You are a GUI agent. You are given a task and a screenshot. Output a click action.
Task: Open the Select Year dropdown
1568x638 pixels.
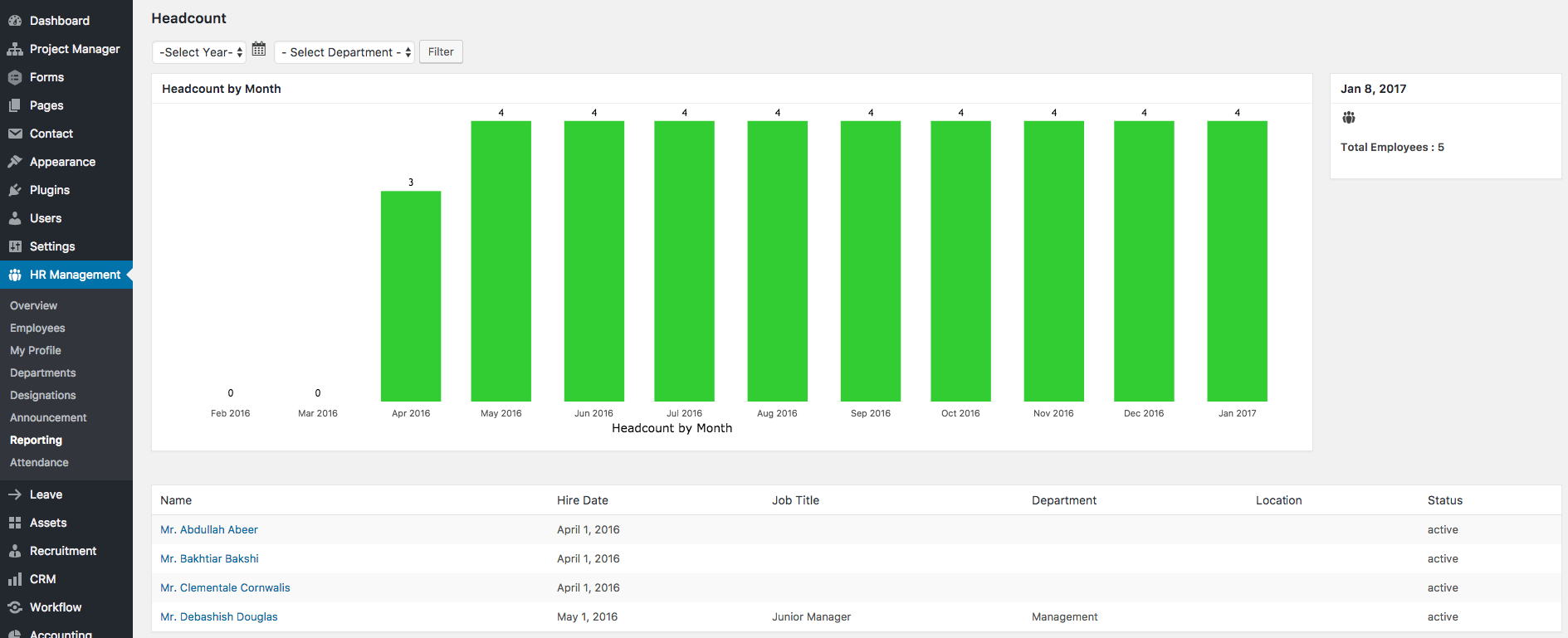click(x=199, y=52)
